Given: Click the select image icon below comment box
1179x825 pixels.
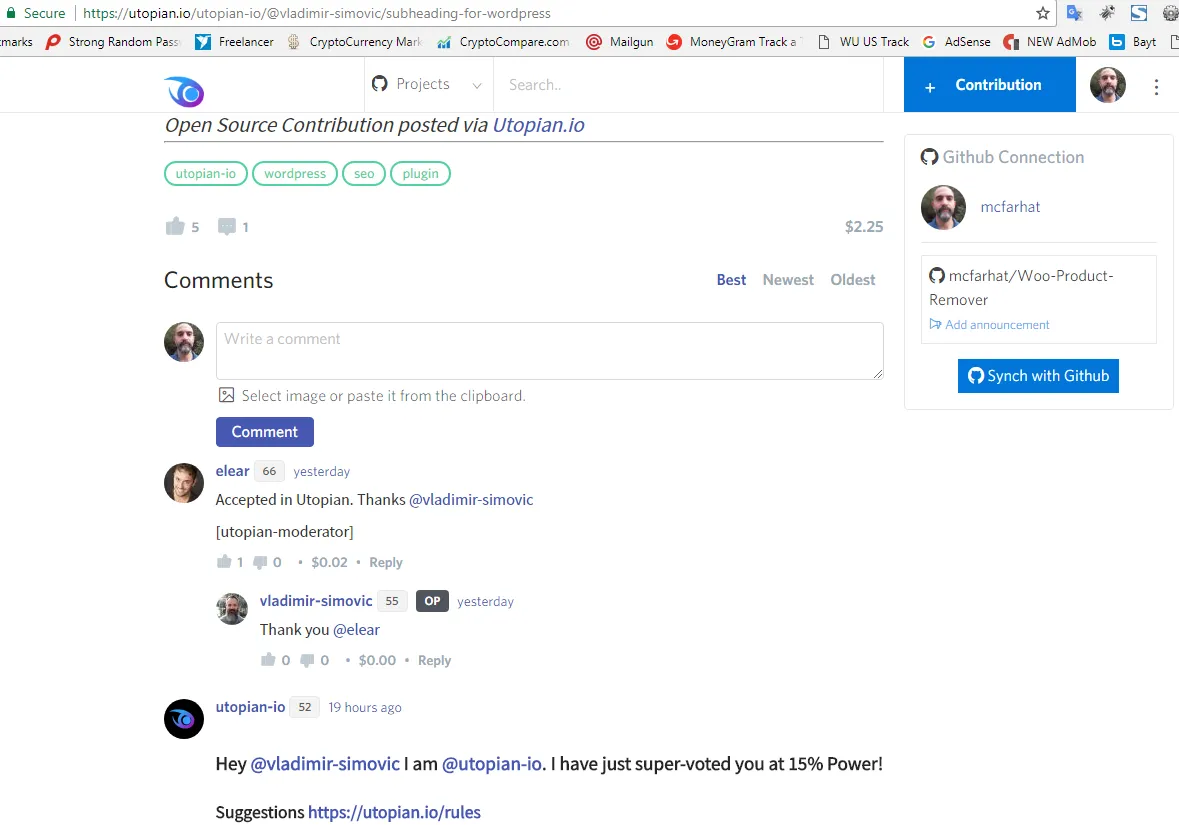Looking at the screenshot, I should pyautogui.click(x=226, y=395).
